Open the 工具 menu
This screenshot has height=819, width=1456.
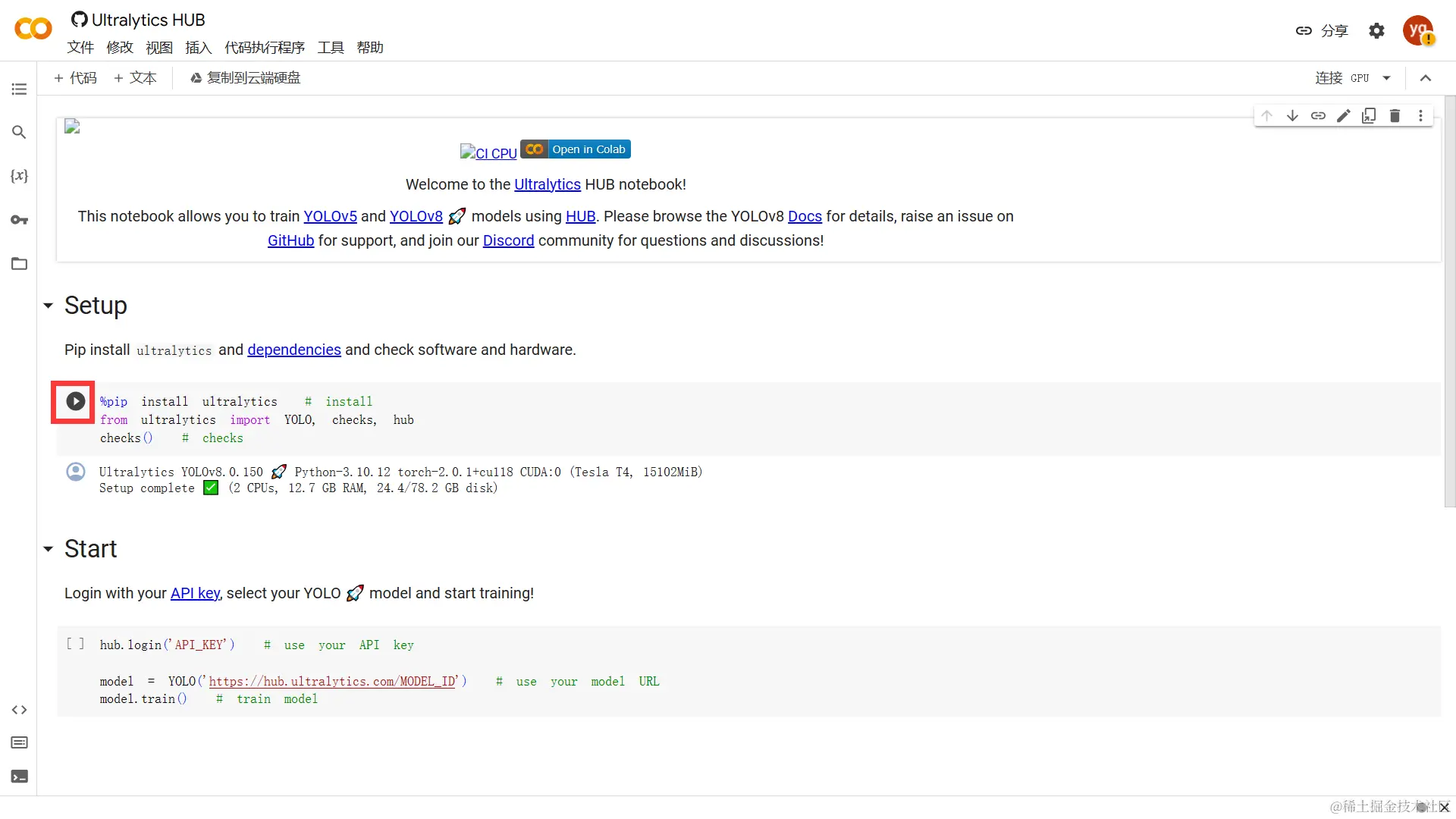tap(330, 48)
